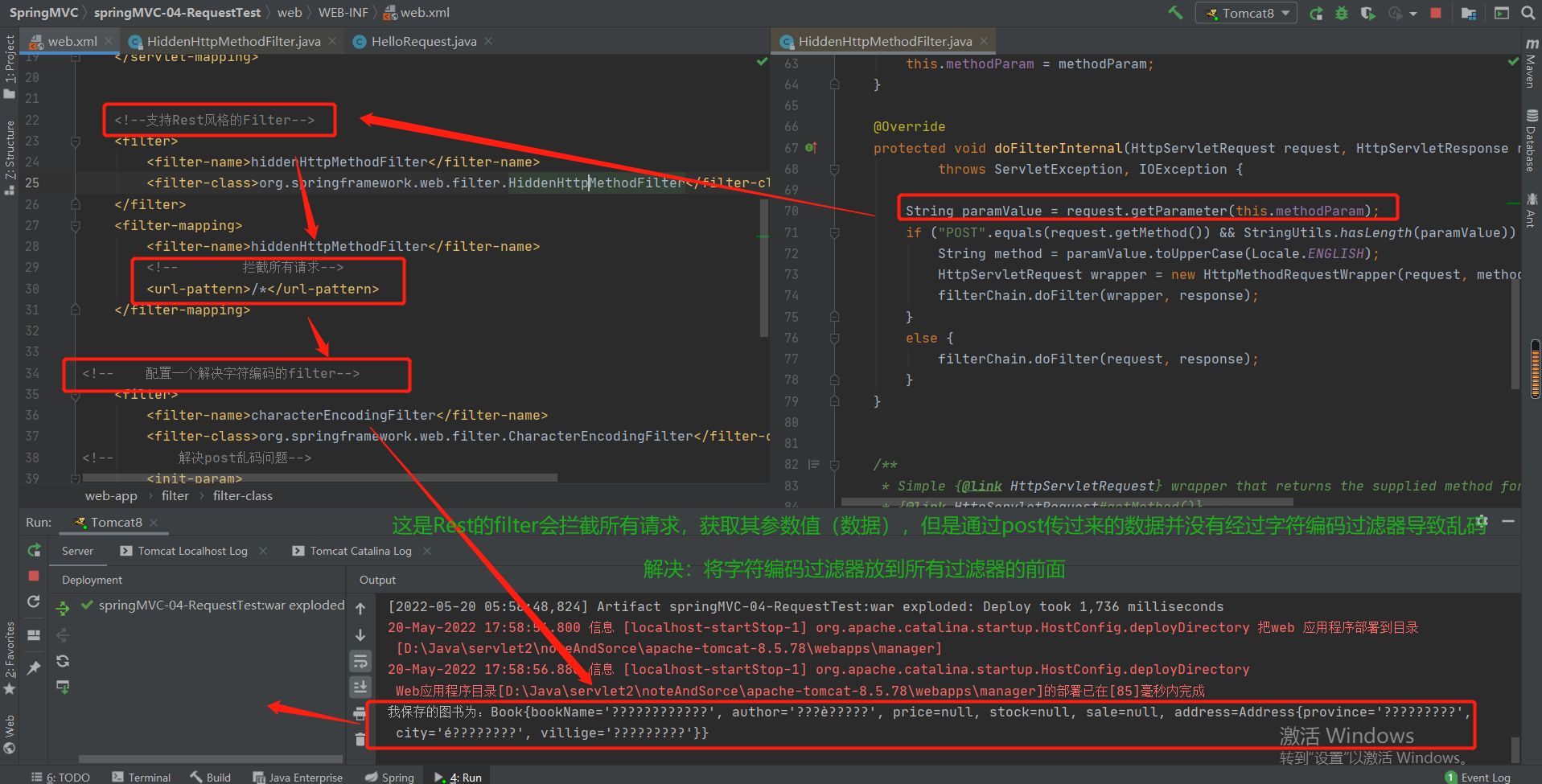Open the Spring tool window button
The image size is (1542, 784).
pos(389,777)
